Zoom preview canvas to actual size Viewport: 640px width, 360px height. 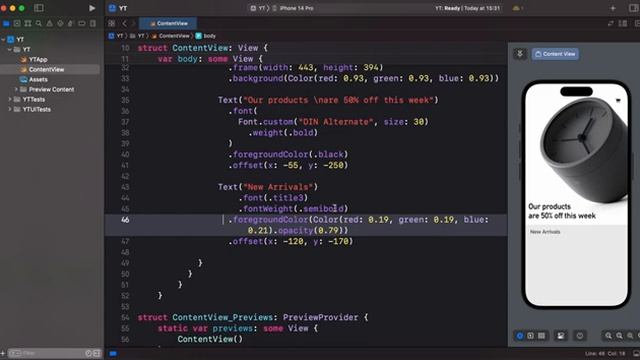(x=620, y=336)
